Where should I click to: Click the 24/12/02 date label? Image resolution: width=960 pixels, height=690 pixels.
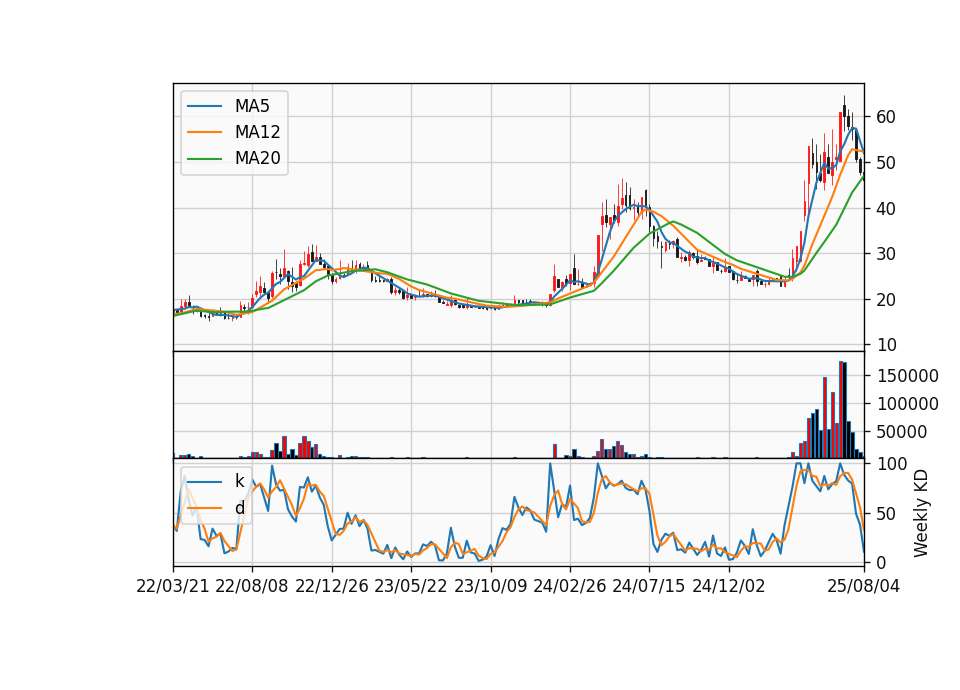click(x=729, y=586)
